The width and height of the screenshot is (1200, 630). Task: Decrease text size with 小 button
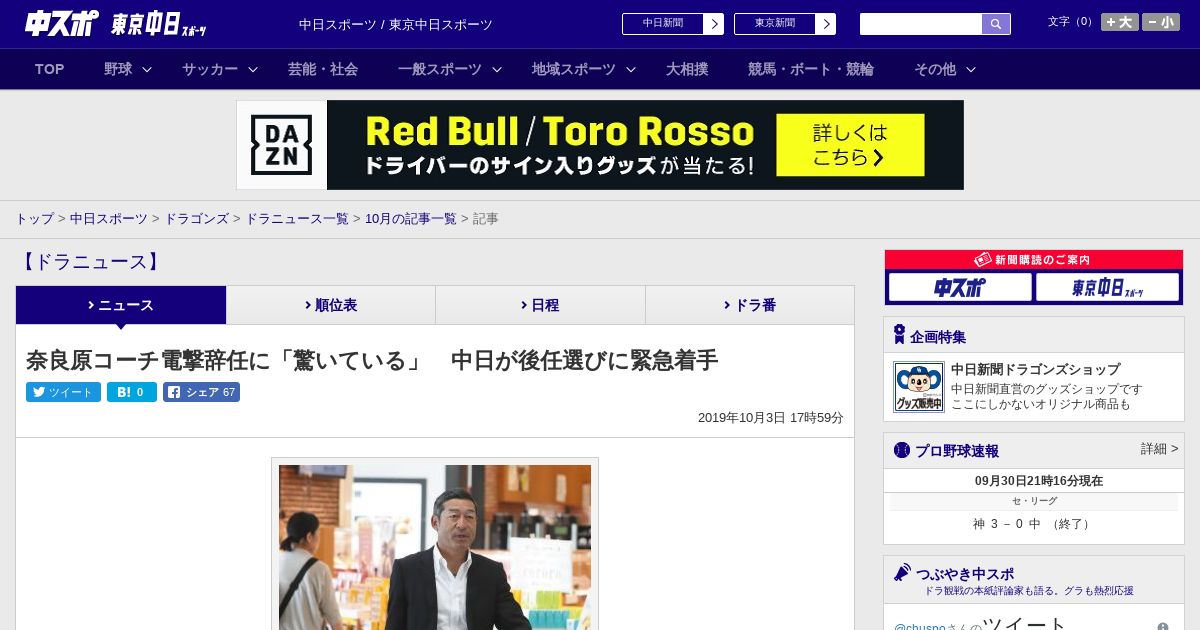coord(1161,22)
